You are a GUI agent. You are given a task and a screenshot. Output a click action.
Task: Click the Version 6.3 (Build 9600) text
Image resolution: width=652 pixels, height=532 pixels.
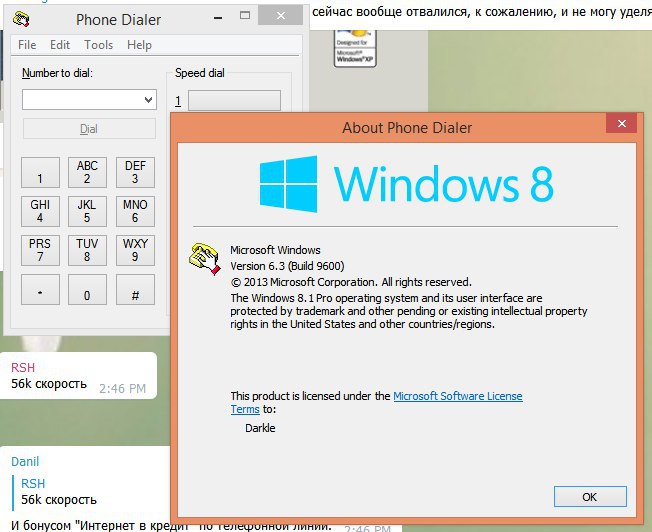287,266
